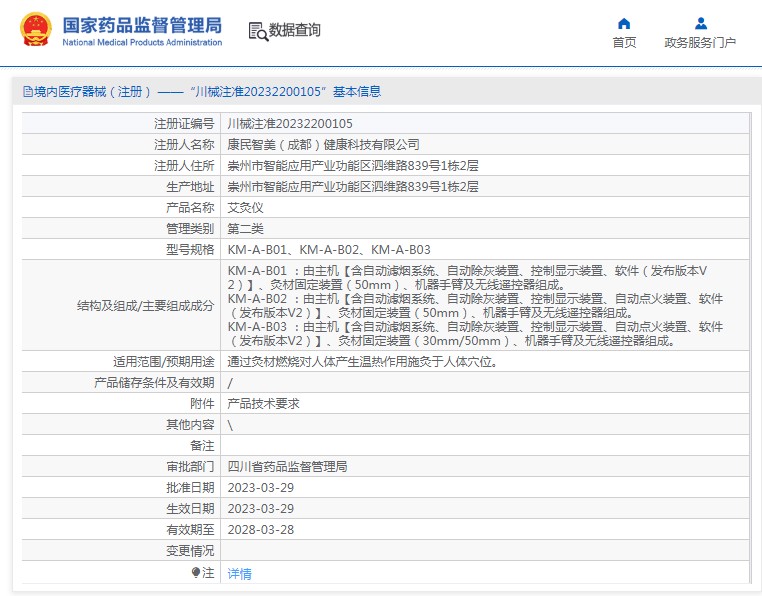Select the 生效日期 value 2023-03-29

click(x=260, y=508)
